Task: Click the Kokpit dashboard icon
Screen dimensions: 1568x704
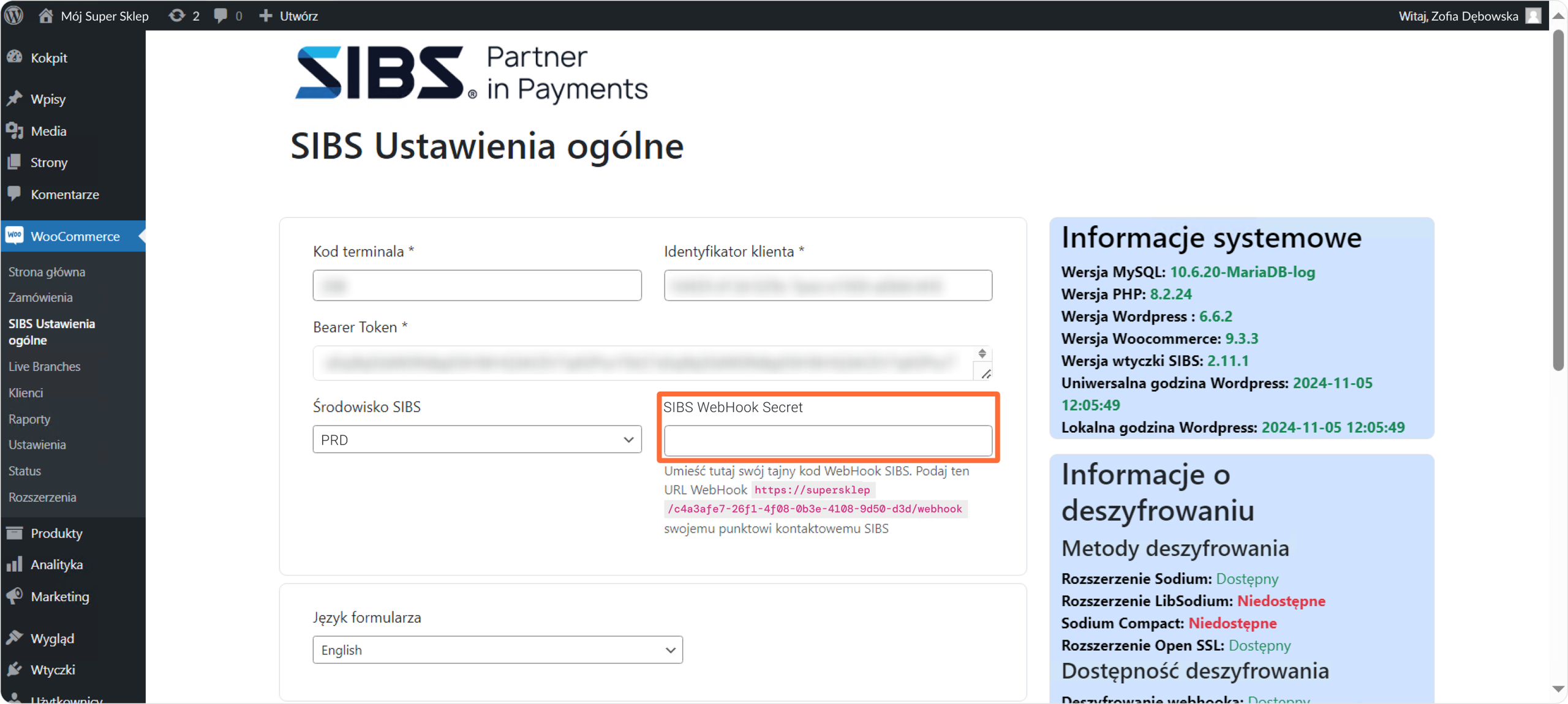Action: click(x=15, y=58)
